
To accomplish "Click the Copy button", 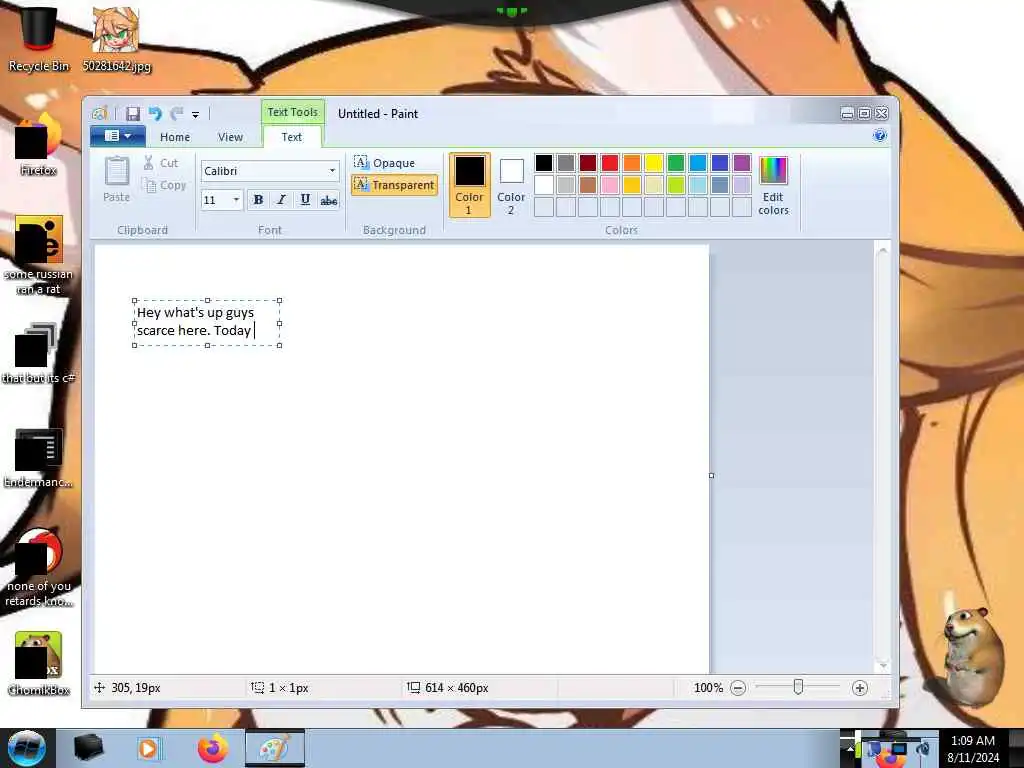I will [x=164, y=185].
